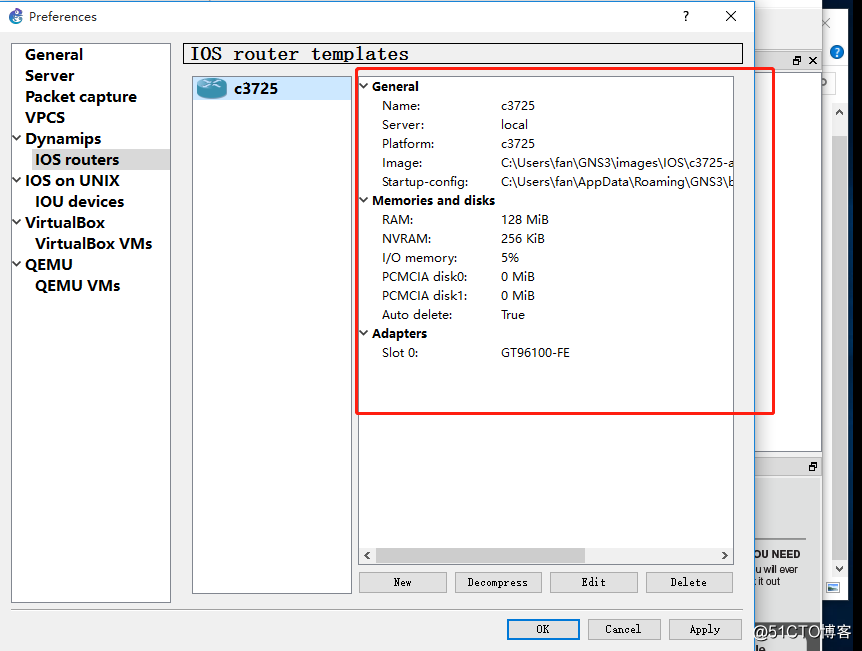This screenshot has width=862, height=651.
Task: Open General preferences page
Action: click(x=54, y=54)
